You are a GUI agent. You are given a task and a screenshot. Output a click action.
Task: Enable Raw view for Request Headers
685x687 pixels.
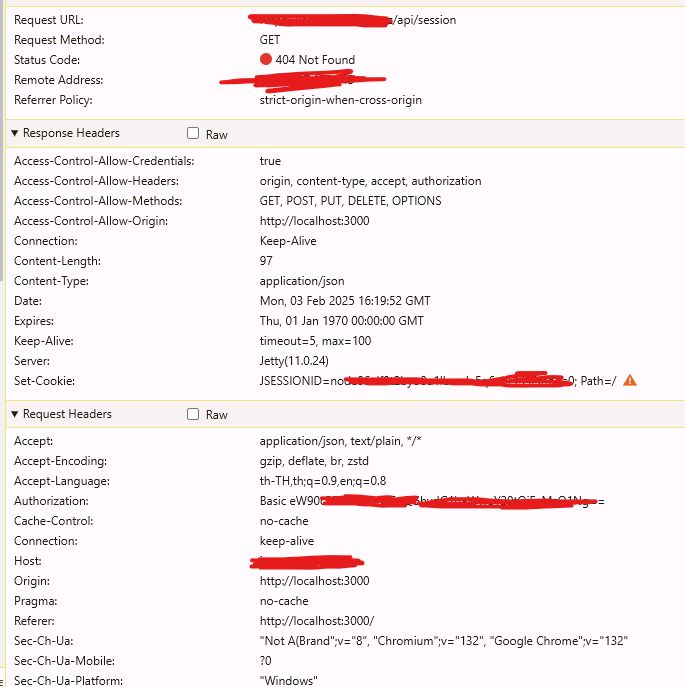193,415
